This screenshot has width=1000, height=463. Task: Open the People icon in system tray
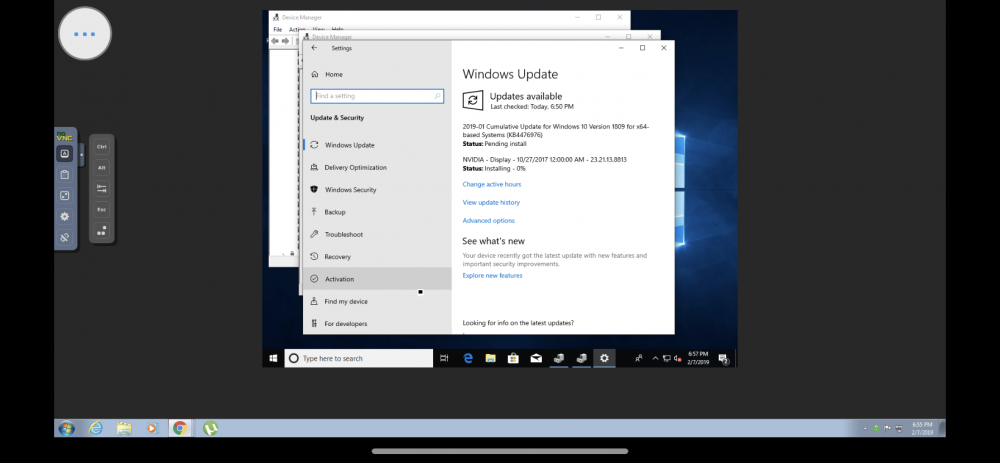(x=638, y=358)
